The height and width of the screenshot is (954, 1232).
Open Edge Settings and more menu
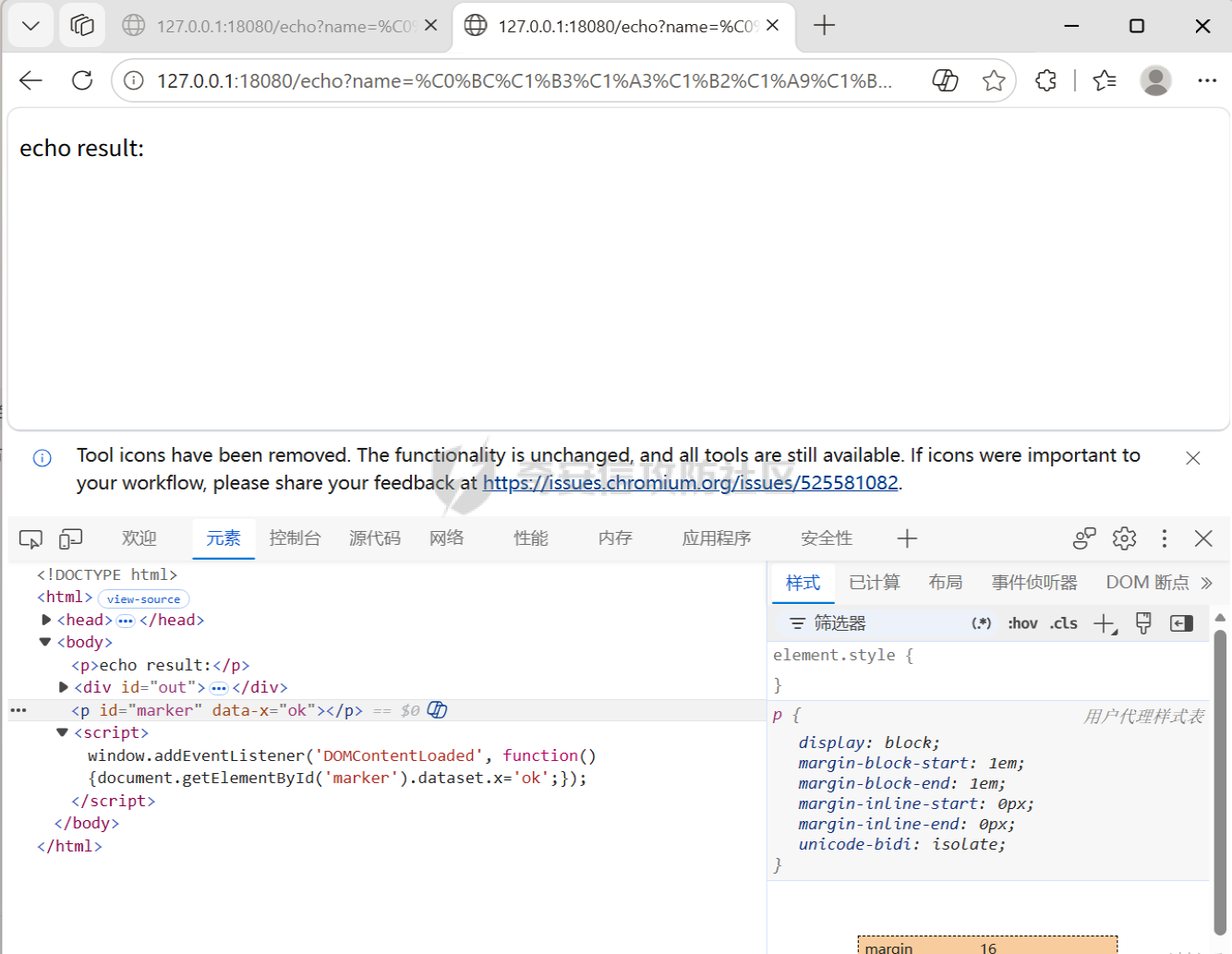tap(1207, 80)
